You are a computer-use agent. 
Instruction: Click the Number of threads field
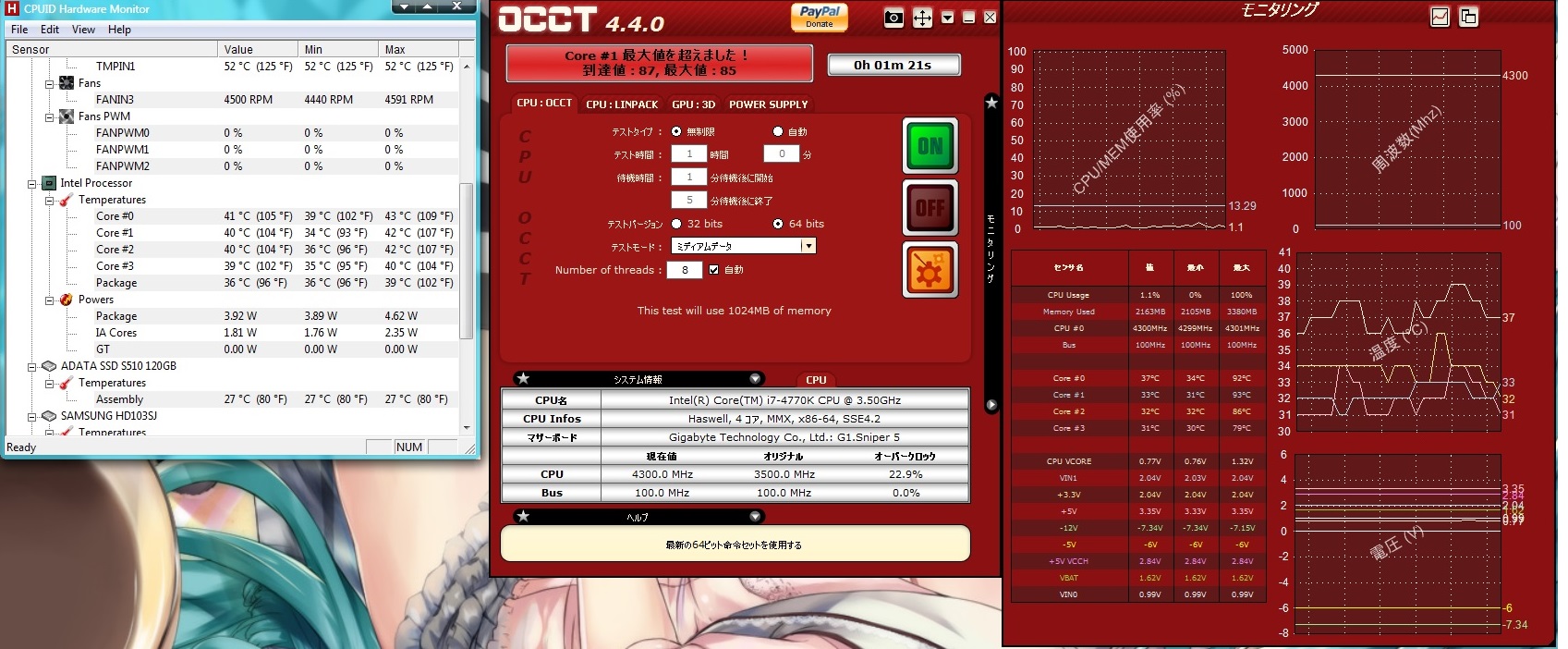(684, 270)
